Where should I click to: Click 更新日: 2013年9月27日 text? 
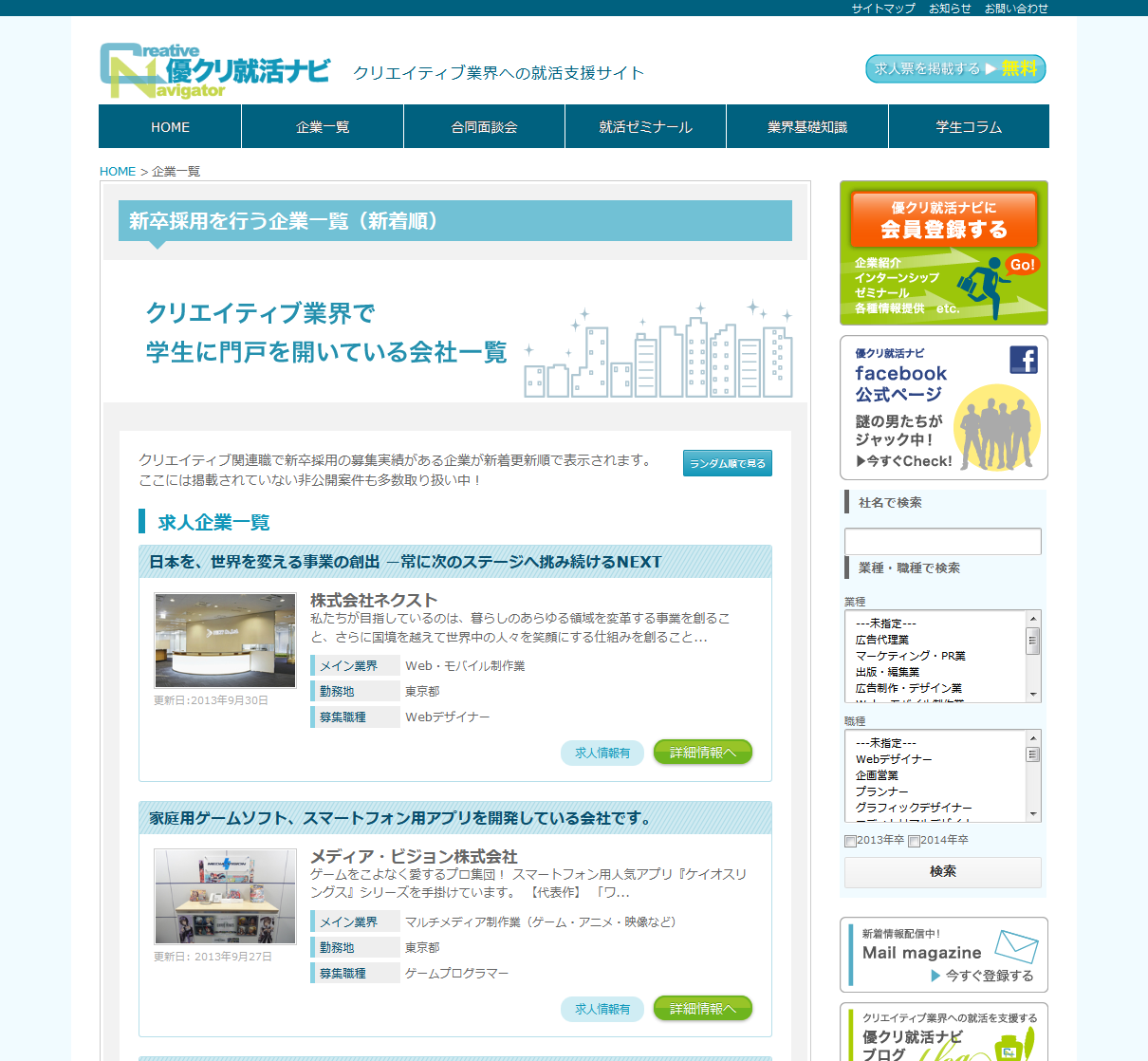pyautogui.click(x=213, y=957)
